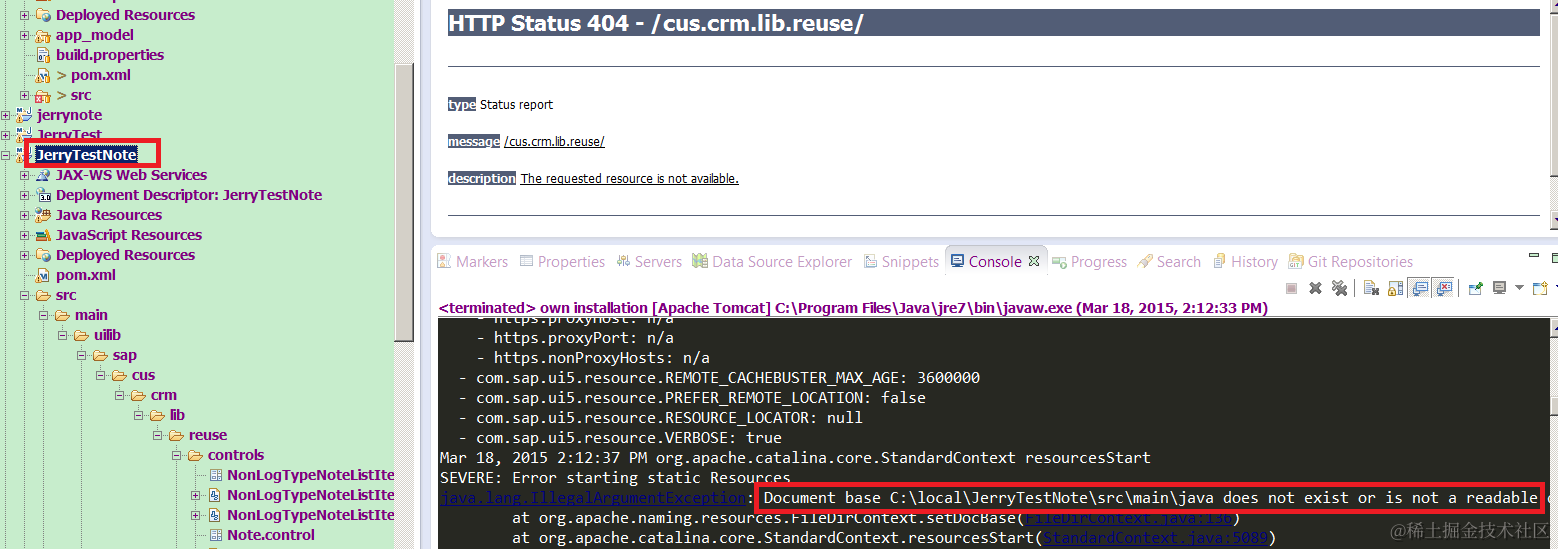The width and height of the screenshot is (1558, 549).
Task: Click the Display Selected Console monitor icon
Action: point(1499,288)
